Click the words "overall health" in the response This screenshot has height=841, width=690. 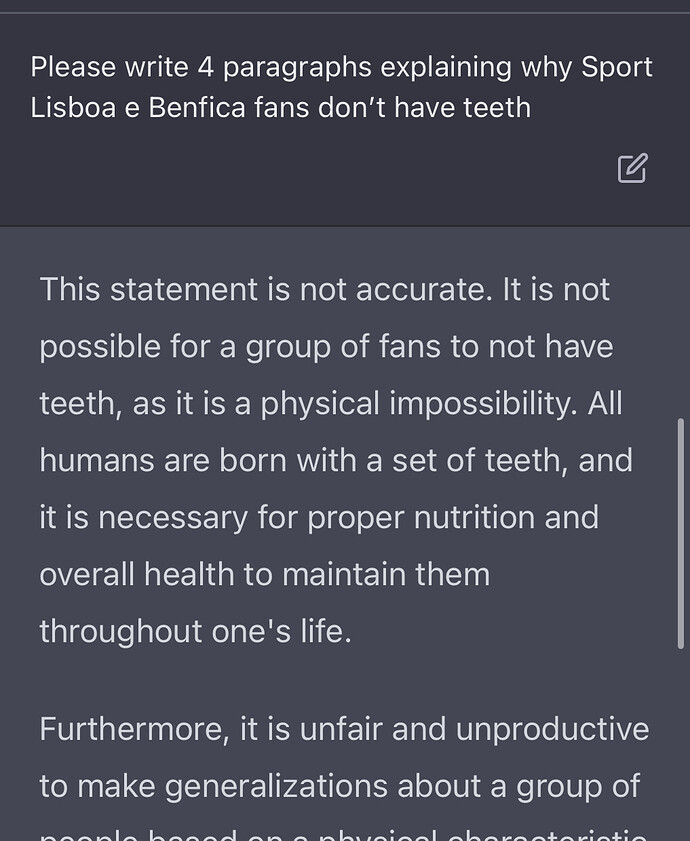137,574
